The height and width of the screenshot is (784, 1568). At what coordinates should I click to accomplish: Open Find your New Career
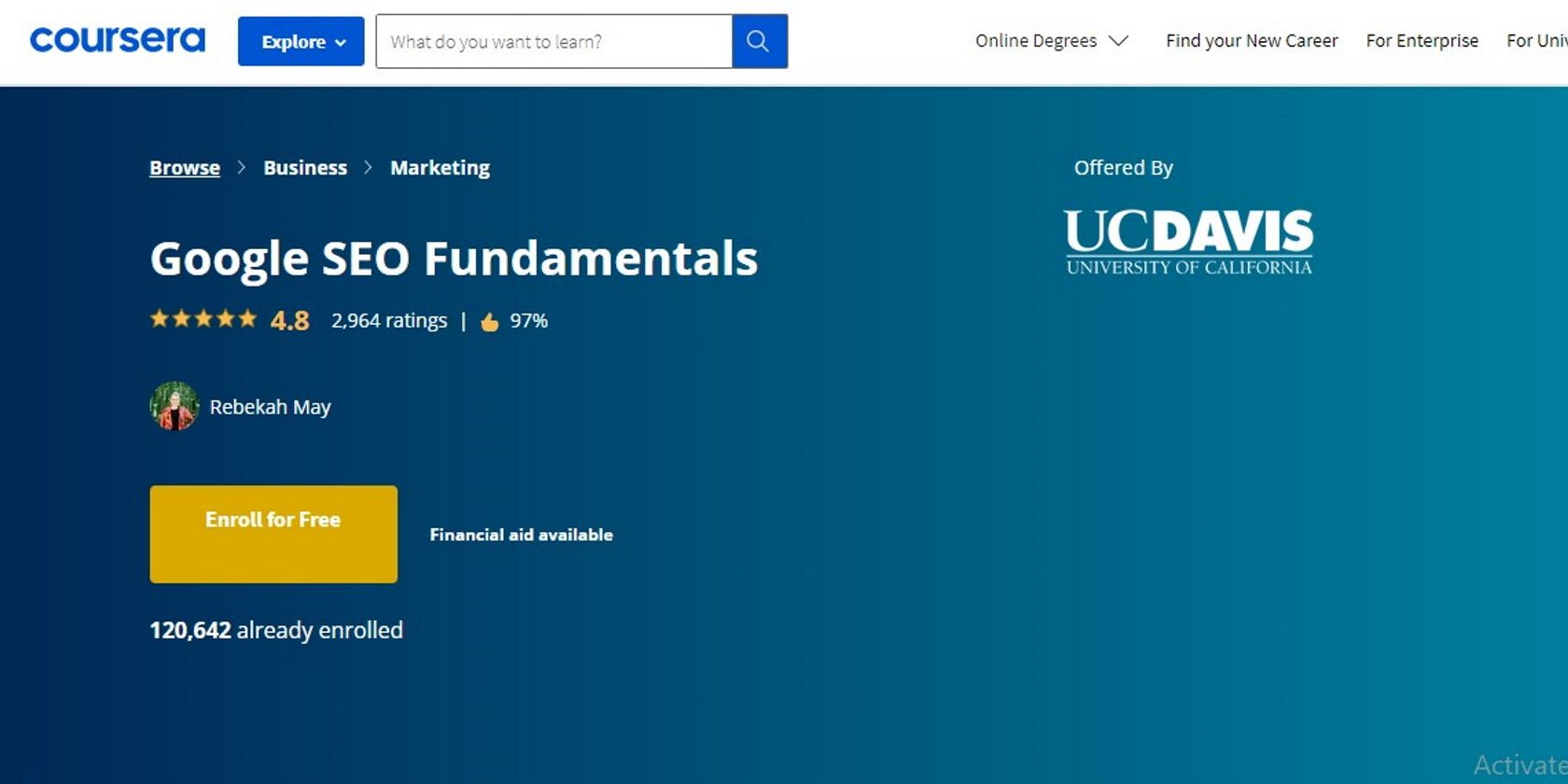click(1251, 41)
